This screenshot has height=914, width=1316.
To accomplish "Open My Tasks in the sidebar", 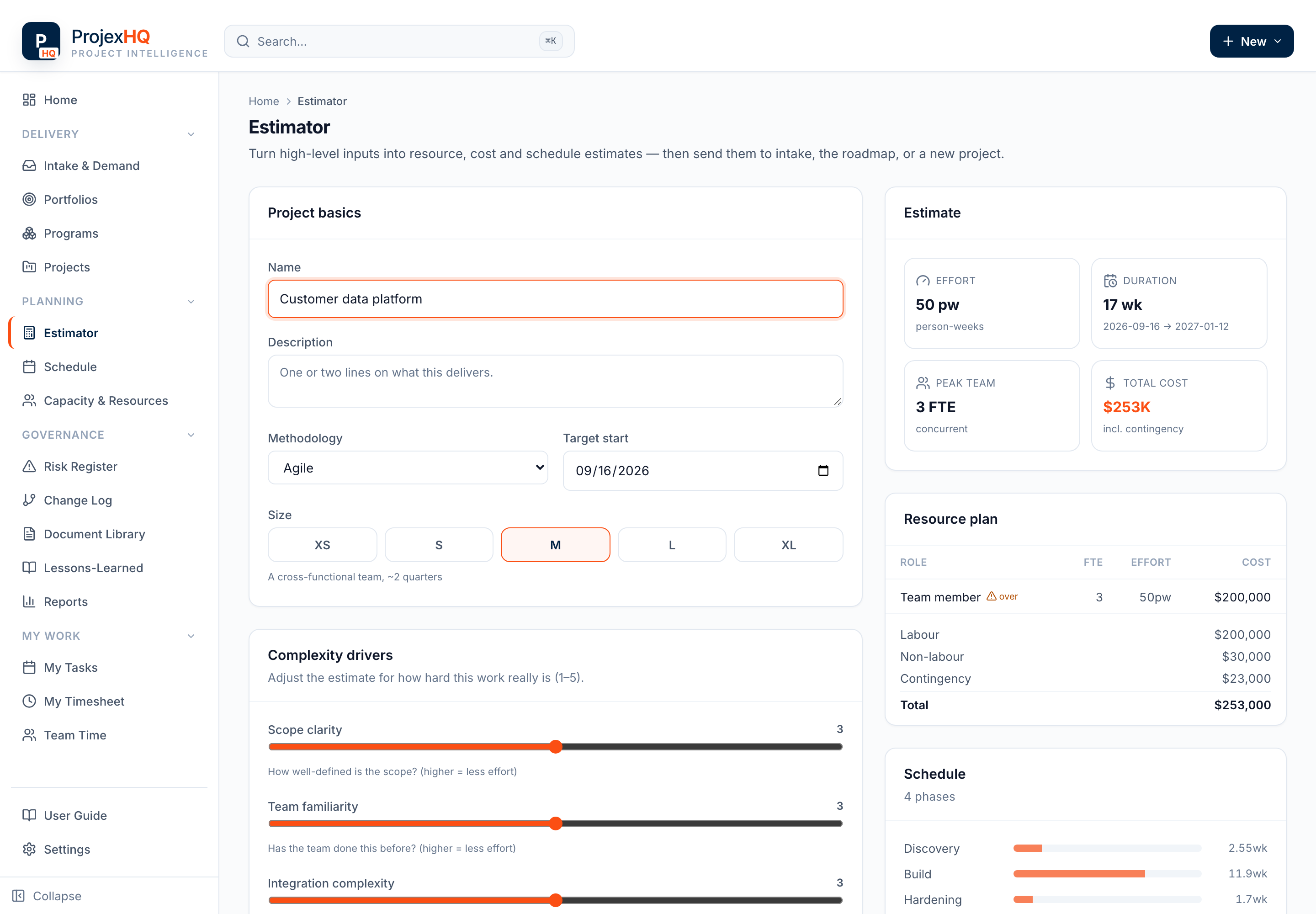I will [109, 667].
